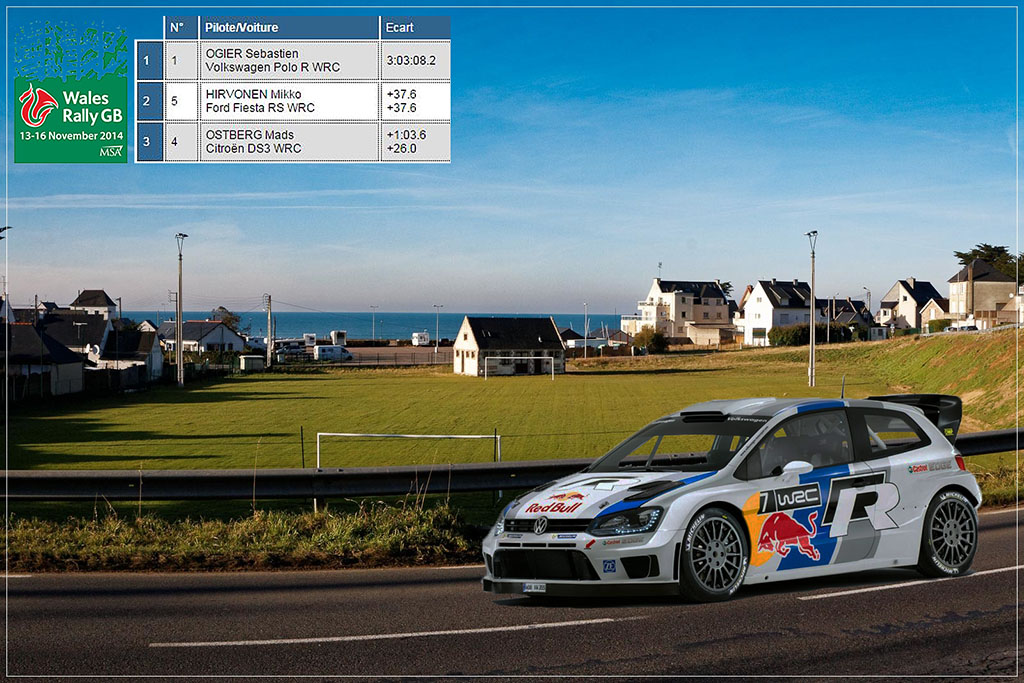Screen dimensions: 1024x683
Task: Click the "Wales Rally GB" logo title
Action: pos(92,107)
